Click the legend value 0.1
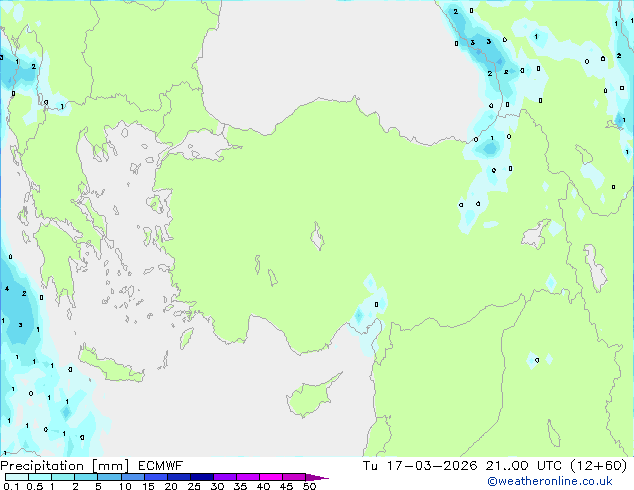 [11, 486]
